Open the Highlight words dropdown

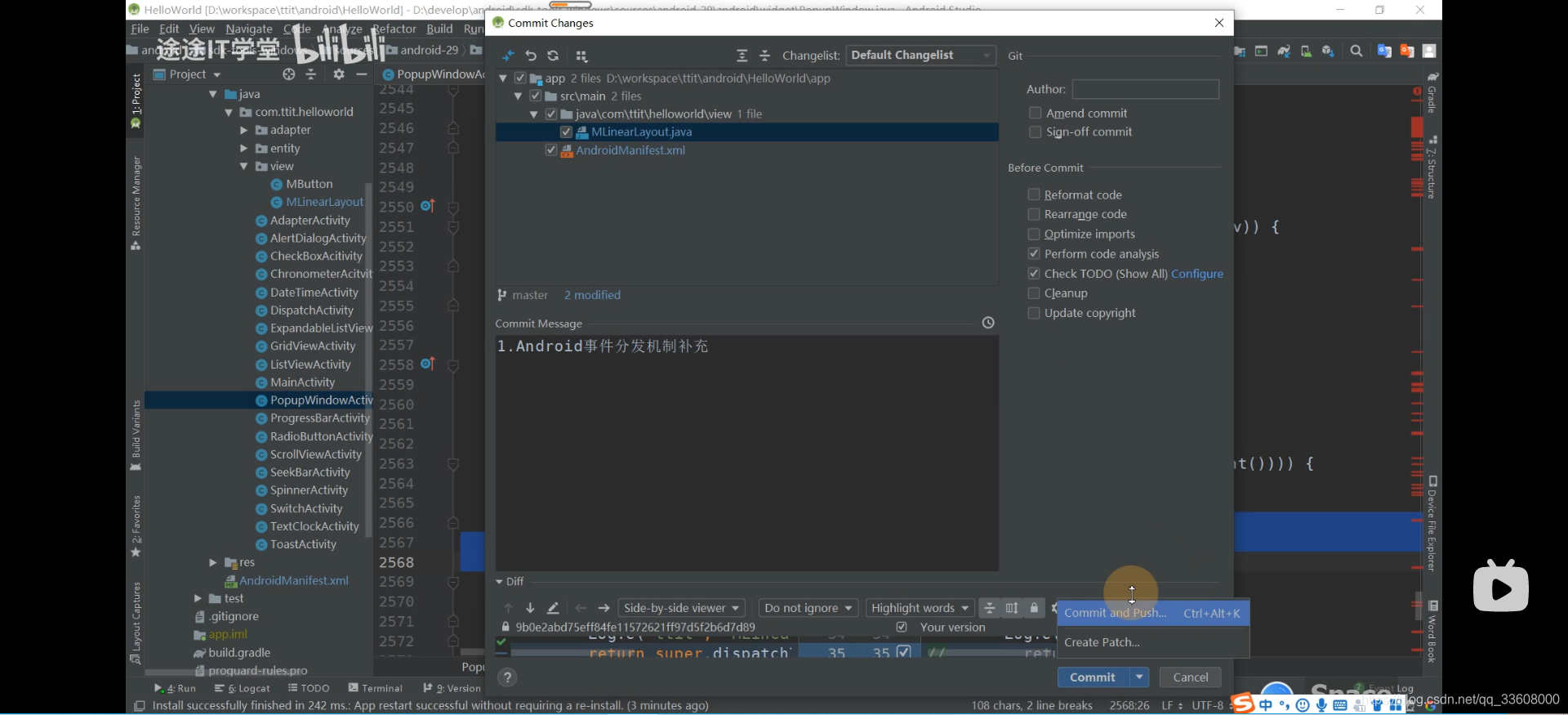[920, 608]
